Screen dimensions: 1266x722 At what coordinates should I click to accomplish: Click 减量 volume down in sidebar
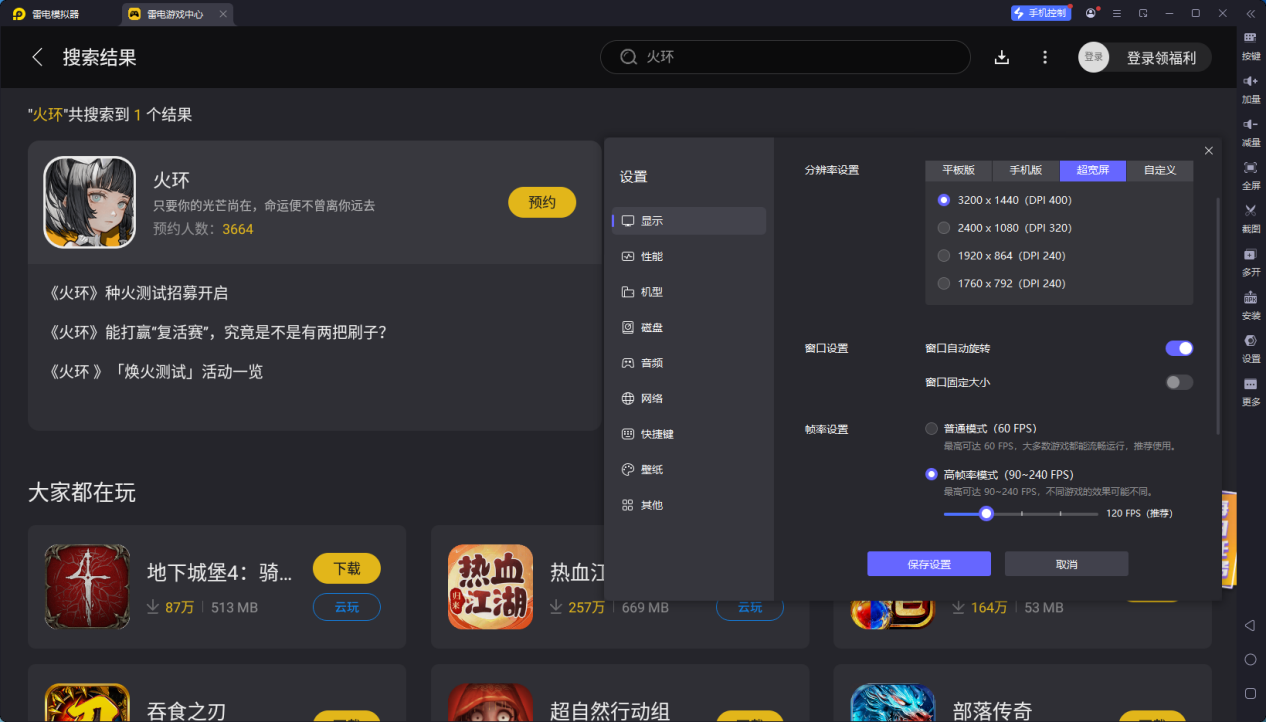point(1251,132)
